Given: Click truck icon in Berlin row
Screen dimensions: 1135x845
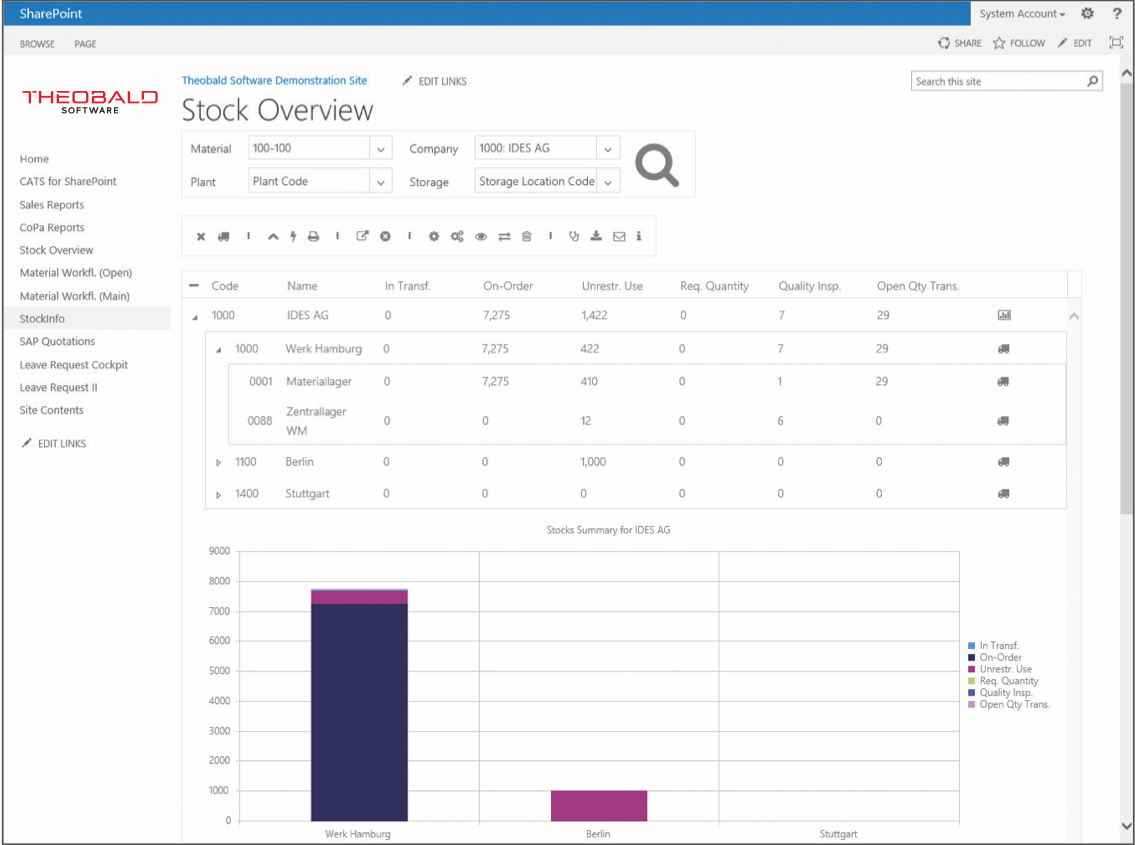Looking at the screenshot, I should (1003, 461).
